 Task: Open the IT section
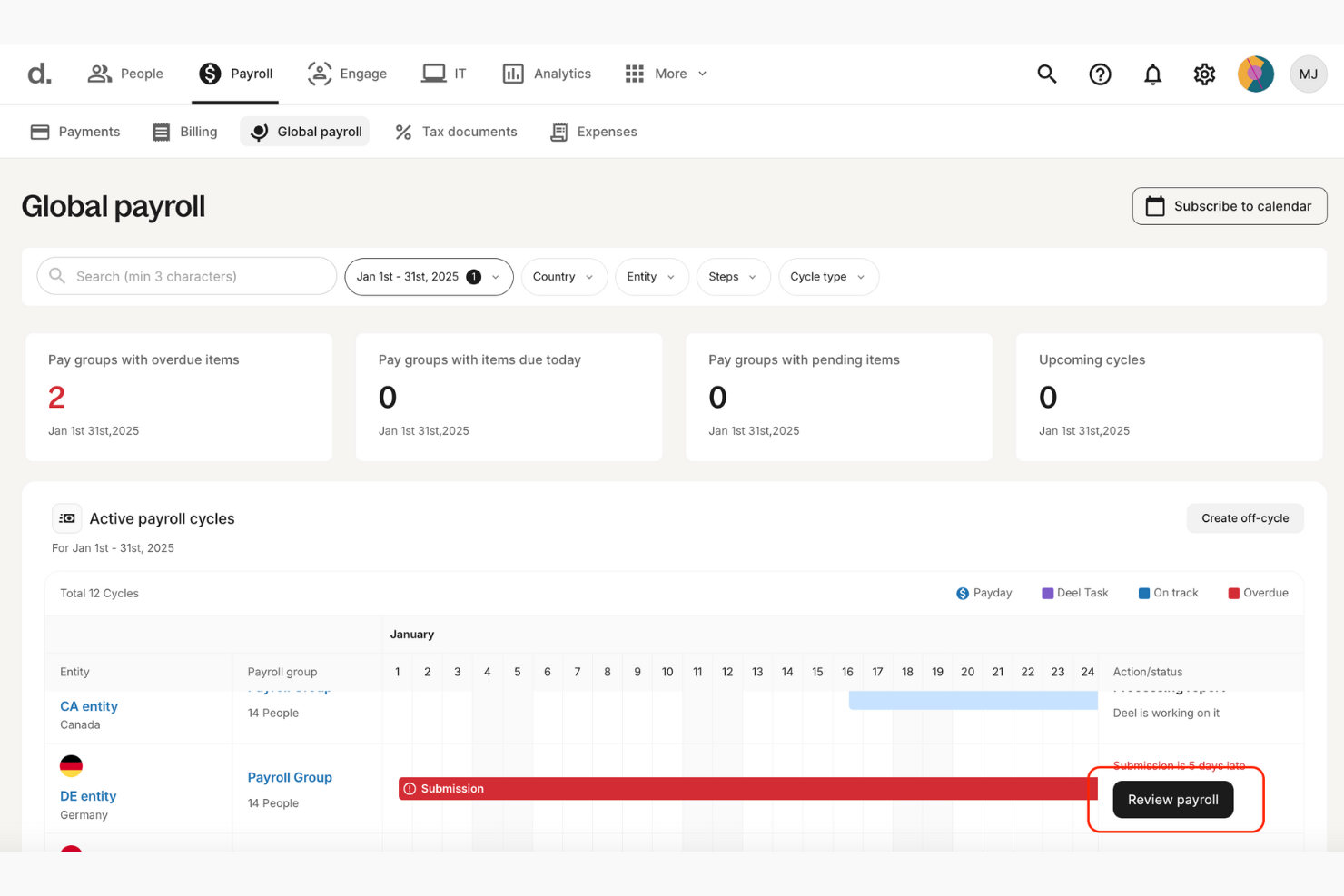[444, 74]
